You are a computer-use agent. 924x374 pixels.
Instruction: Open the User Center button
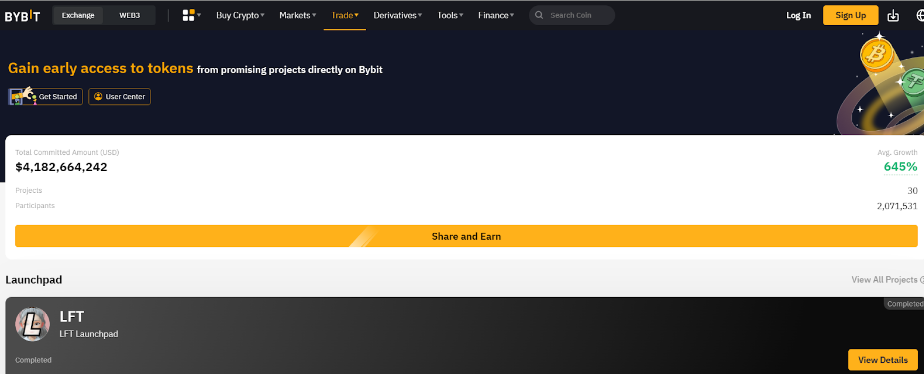click(120, 97)
